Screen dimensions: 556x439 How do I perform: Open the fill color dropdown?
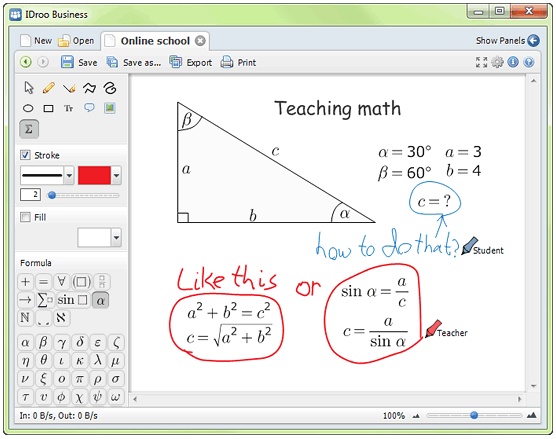pyautogui.click(x=116, y=238)
